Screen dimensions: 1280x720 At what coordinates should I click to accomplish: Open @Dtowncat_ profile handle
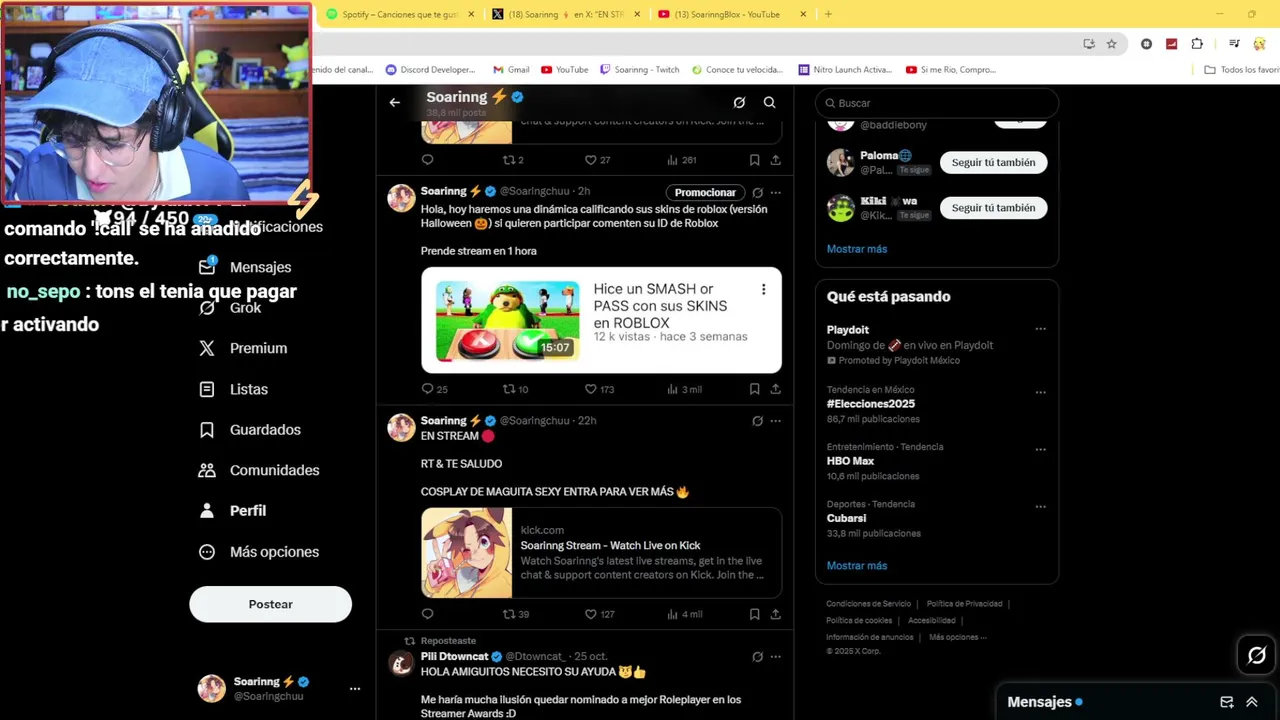[537, 657]
